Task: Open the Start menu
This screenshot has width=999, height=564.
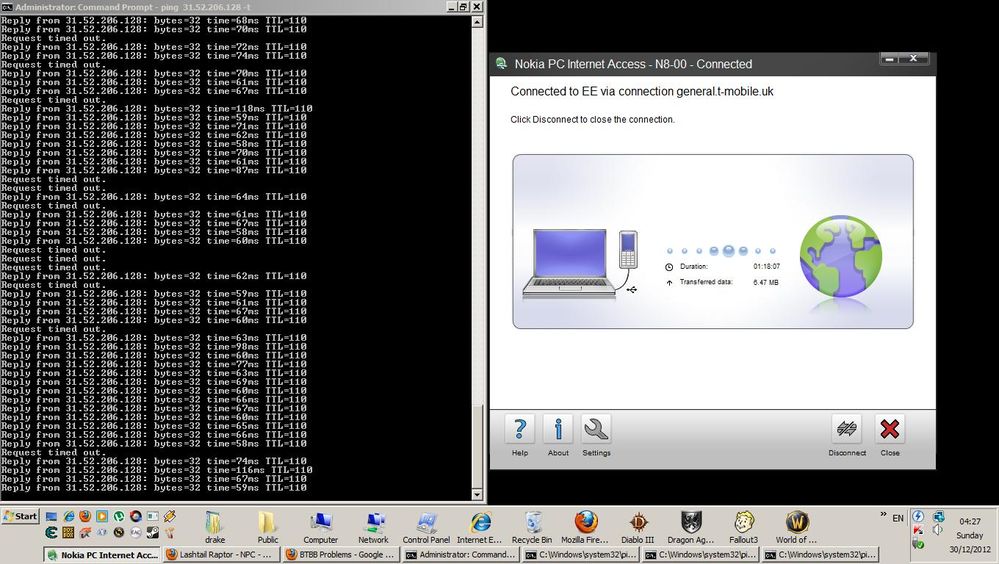Action: coord(20,516)
